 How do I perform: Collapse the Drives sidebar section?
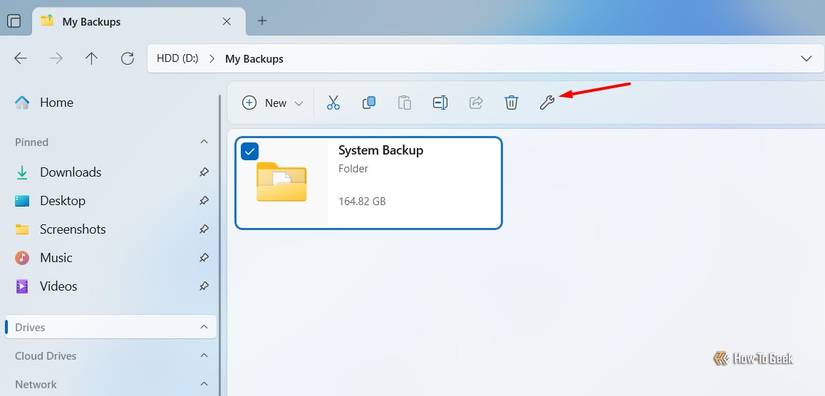(204, 327)
